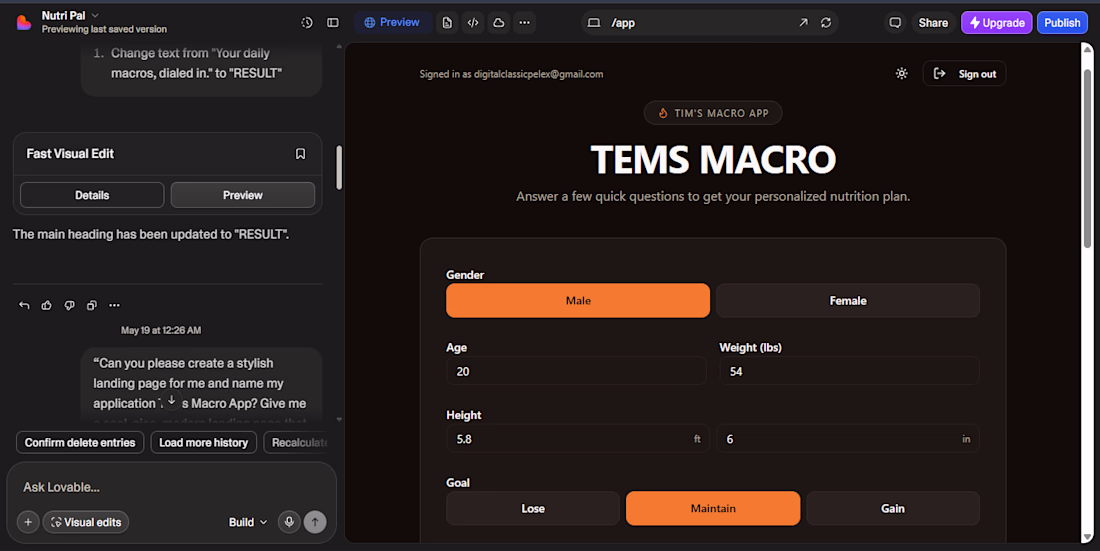Click the app preview vertical scrollbar
Screen dimensions: 1100x551
[1087, 158]
